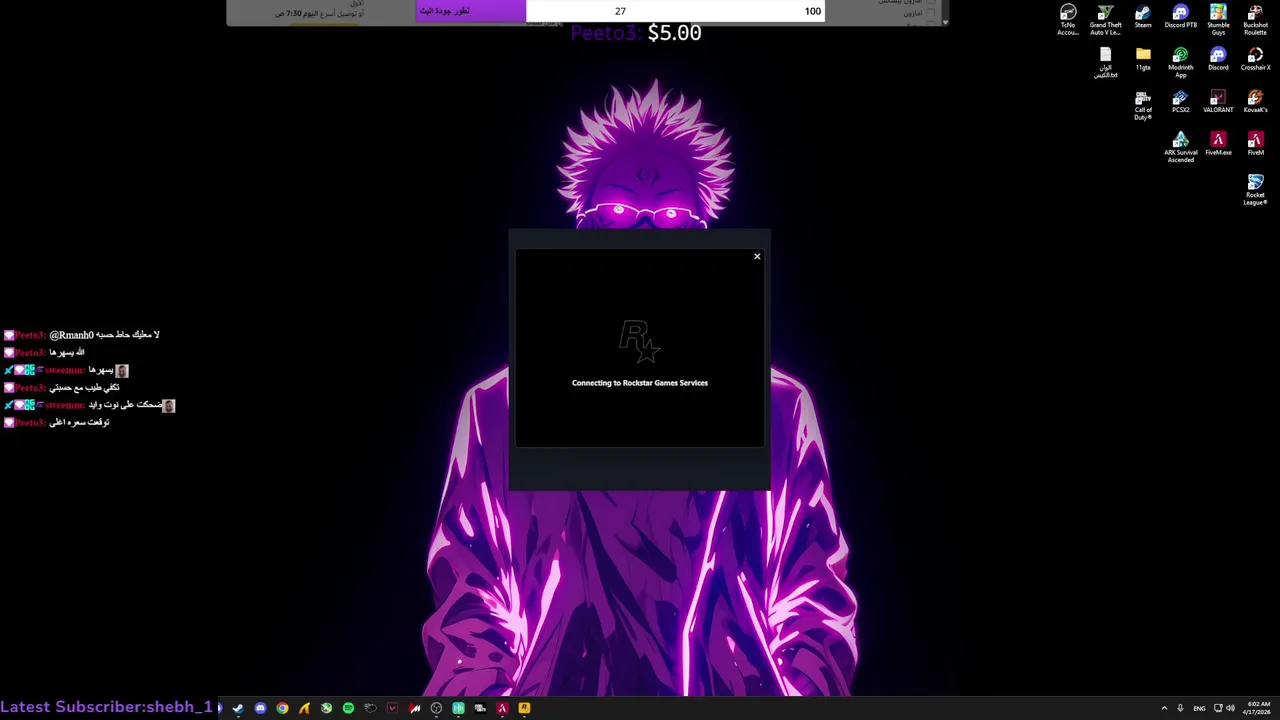Viewport: 1280px width, 720px height.
Task: Select the Discord desktop shortcut
Action: pos(1218,59)
